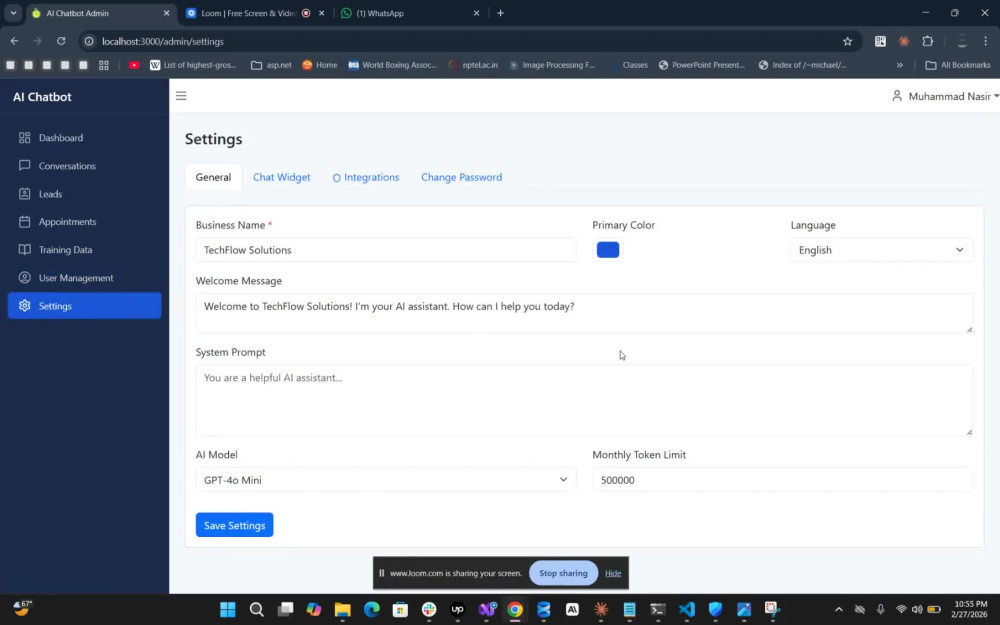The image size is (1000, 625).
Task: Open the PowerPoint Present bookmark
Action: (x=702, y=65)
